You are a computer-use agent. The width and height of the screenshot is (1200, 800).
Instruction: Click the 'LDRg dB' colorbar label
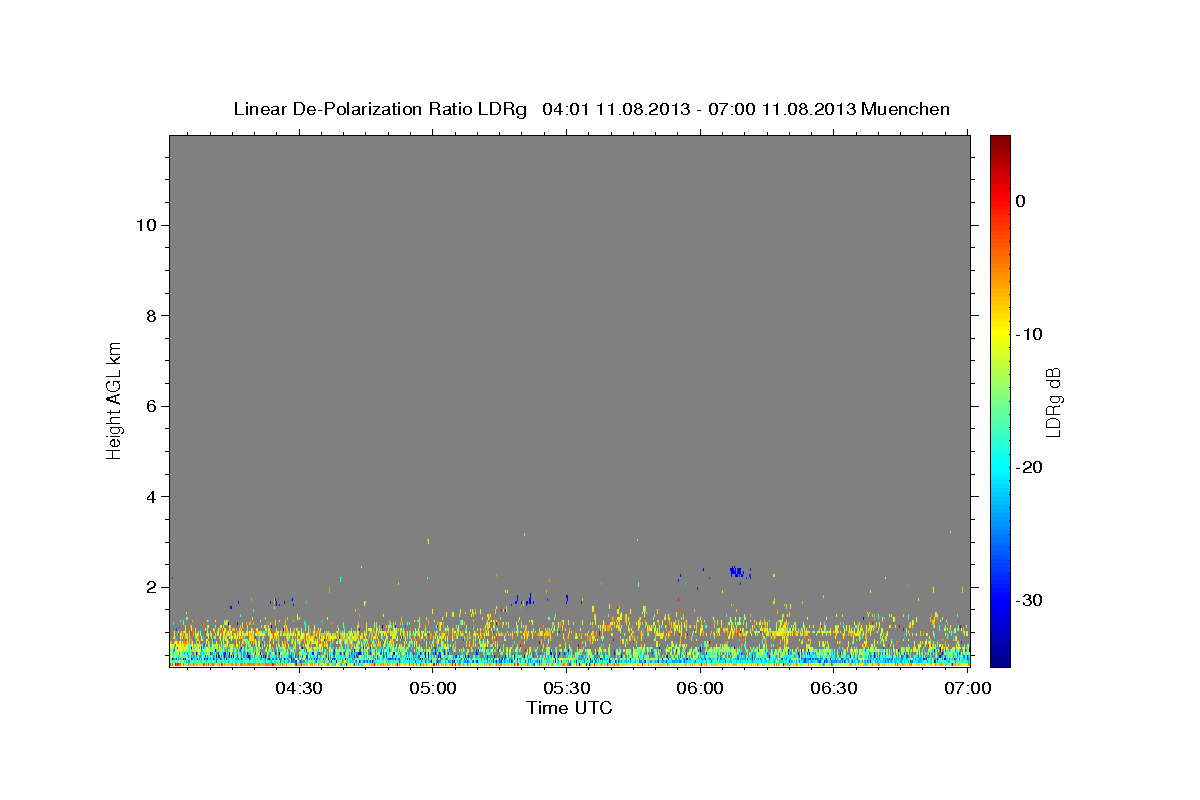click(1053, 401)
